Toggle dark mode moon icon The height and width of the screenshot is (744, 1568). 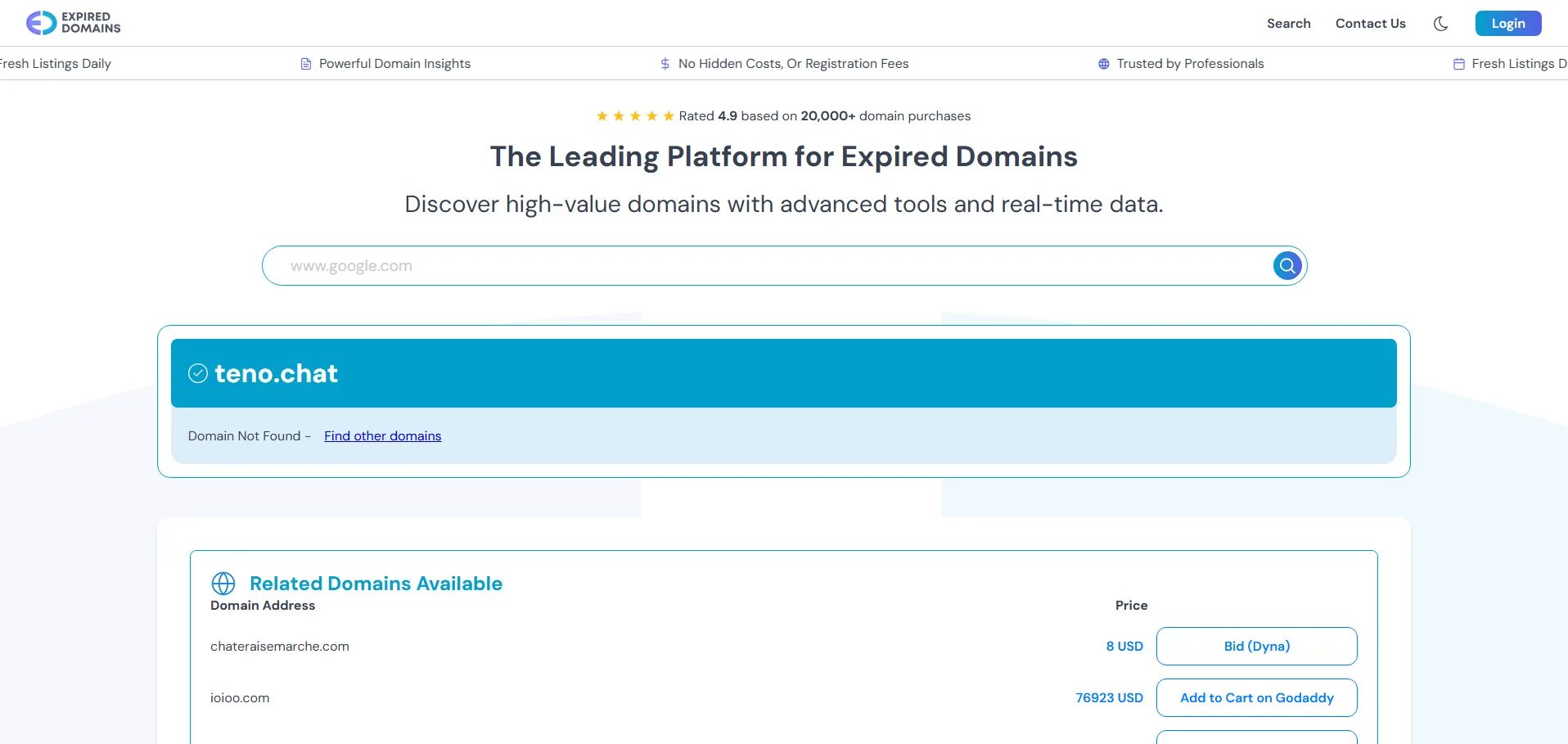[1440, 24]
